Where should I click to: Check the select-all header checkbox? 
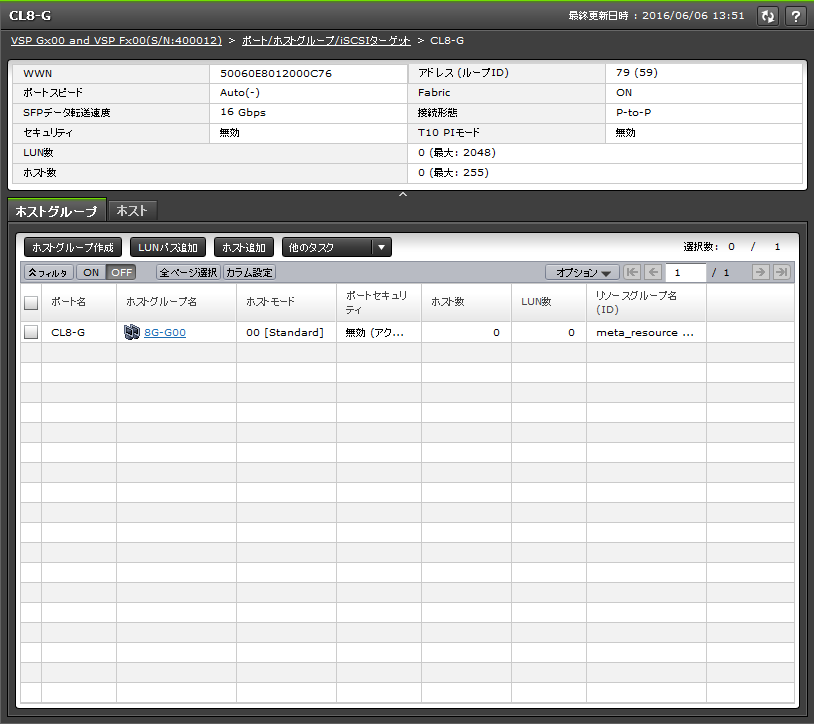(31, 303)
